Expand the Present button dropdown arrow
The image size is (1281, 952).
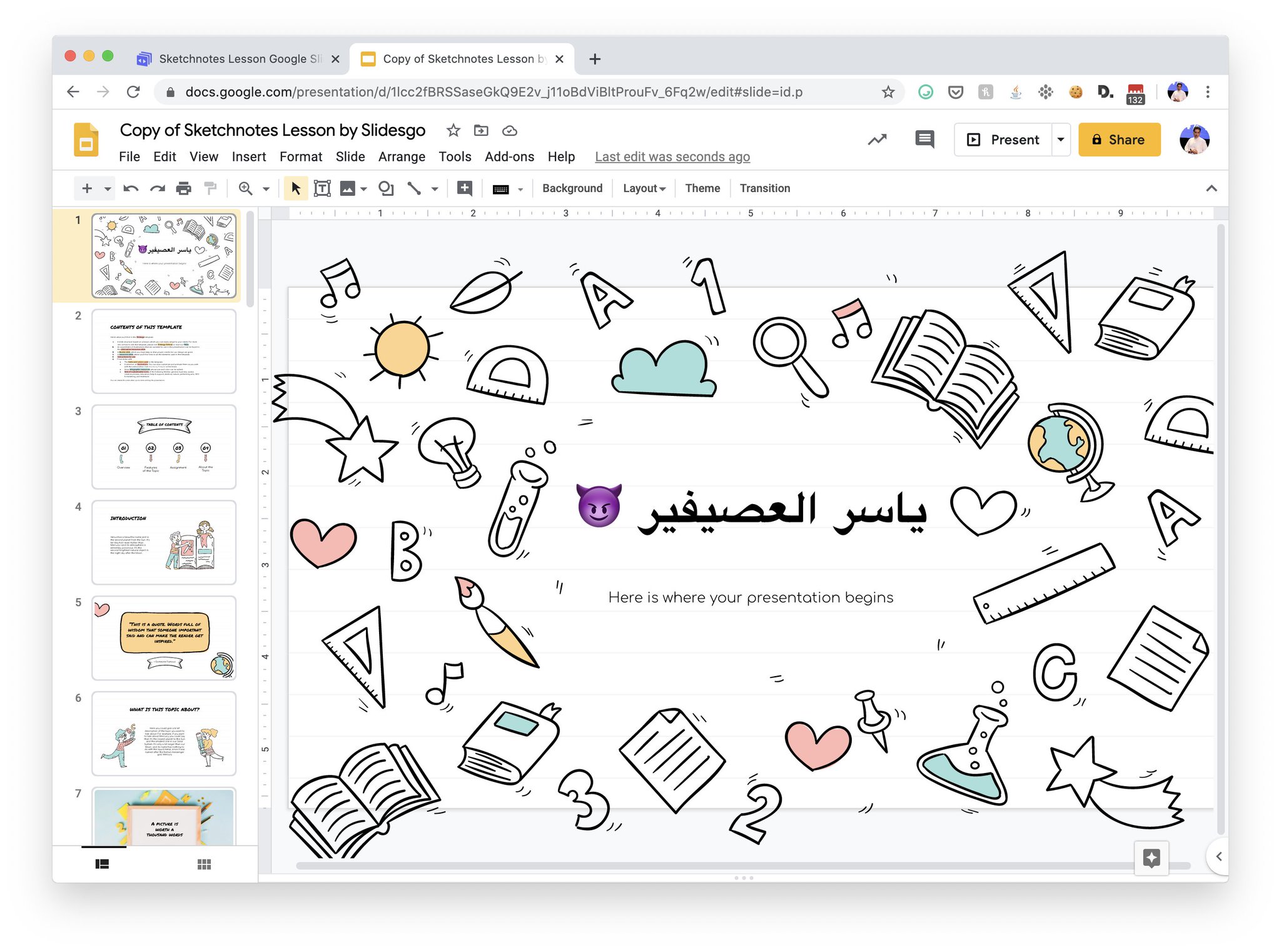point(1061,139)
